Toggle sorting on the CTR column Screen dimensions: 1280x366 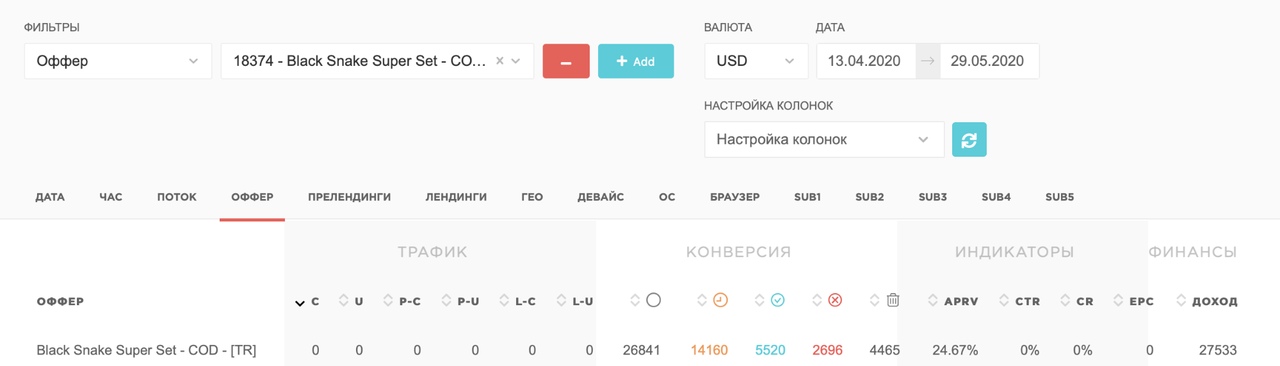[1027, 301]
